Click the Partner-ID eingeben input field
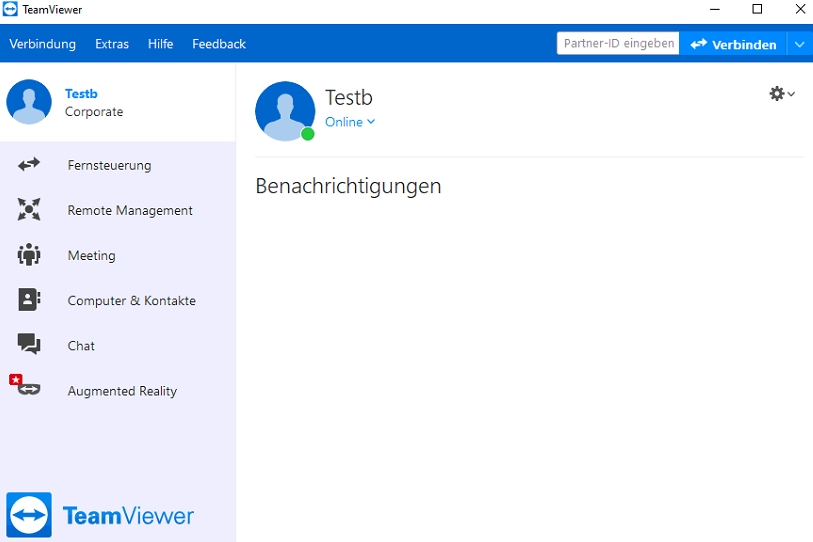Screen dimensions: 813x542 coord(618,43)
